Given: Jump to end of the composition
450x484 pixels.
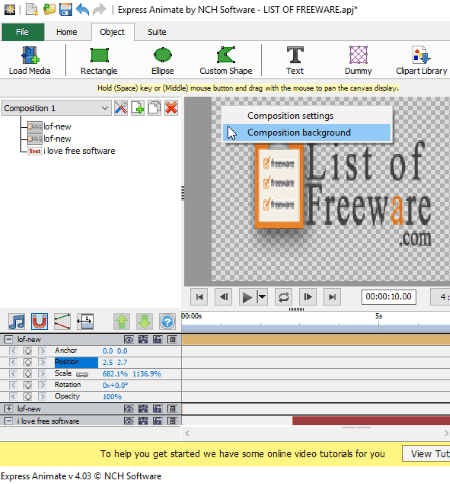Looking at the screenshot, I should (x=332, y=297).
